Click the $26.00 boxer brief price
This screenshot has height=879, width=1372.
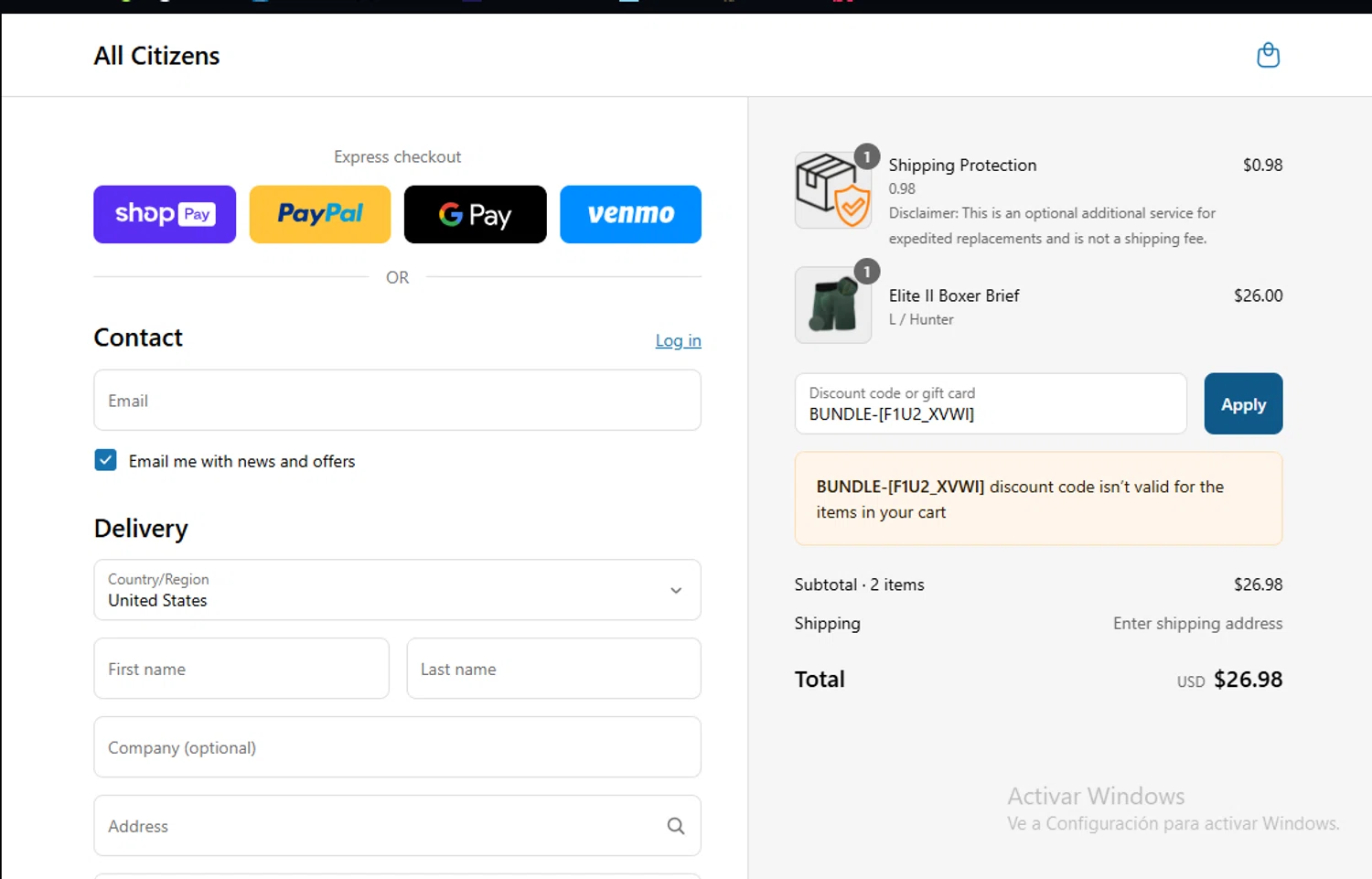click(x=1258, y=295)
